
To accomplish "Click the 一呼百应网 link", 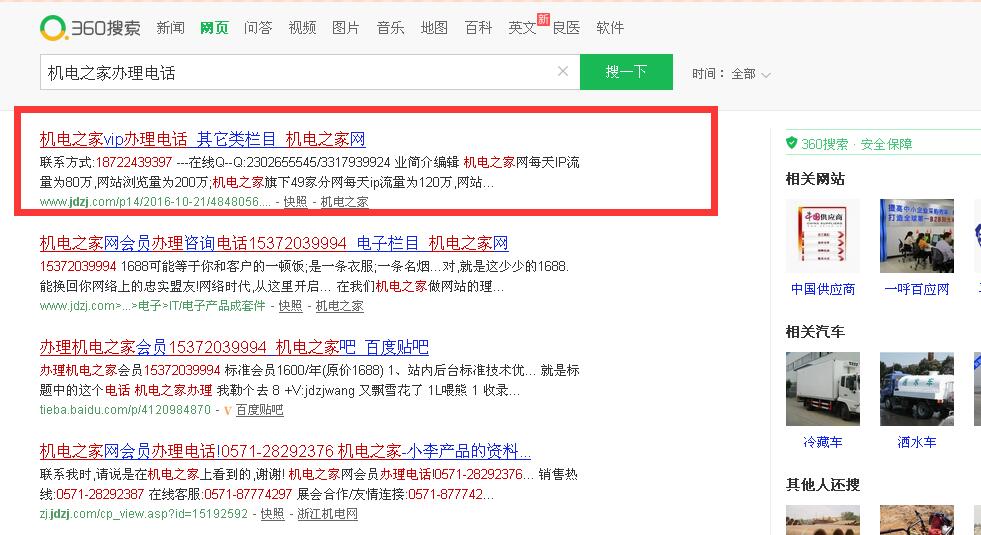I will coord(917,289).
